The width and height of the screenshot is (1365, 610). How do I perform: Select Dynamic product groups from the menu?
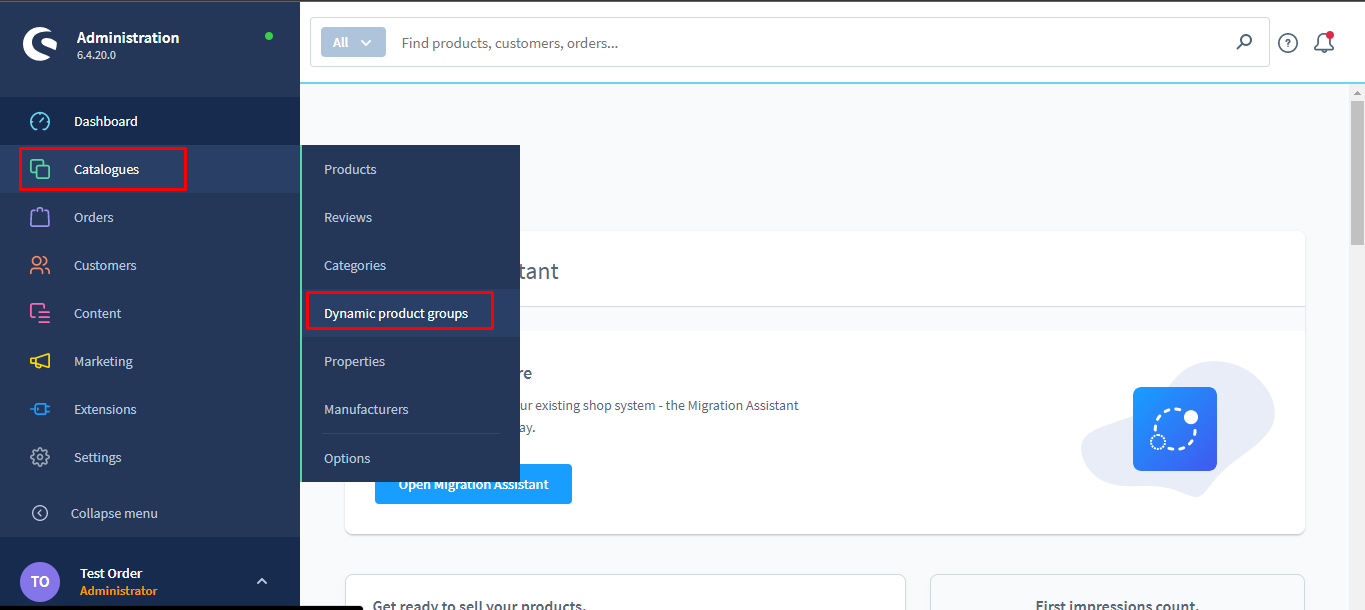point(395,312)
